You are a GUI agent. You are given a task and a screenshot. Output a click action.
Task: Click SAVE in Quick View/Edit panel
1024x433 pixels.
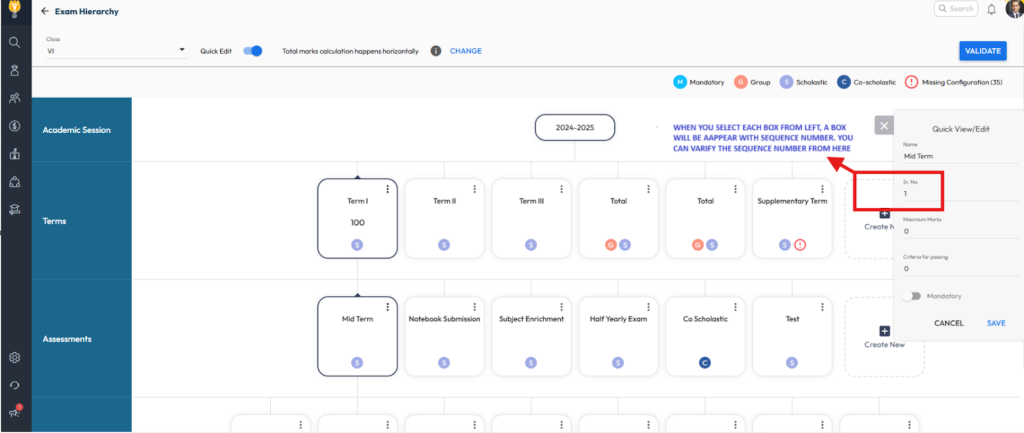pyautogui.click(x=996, y=323)
